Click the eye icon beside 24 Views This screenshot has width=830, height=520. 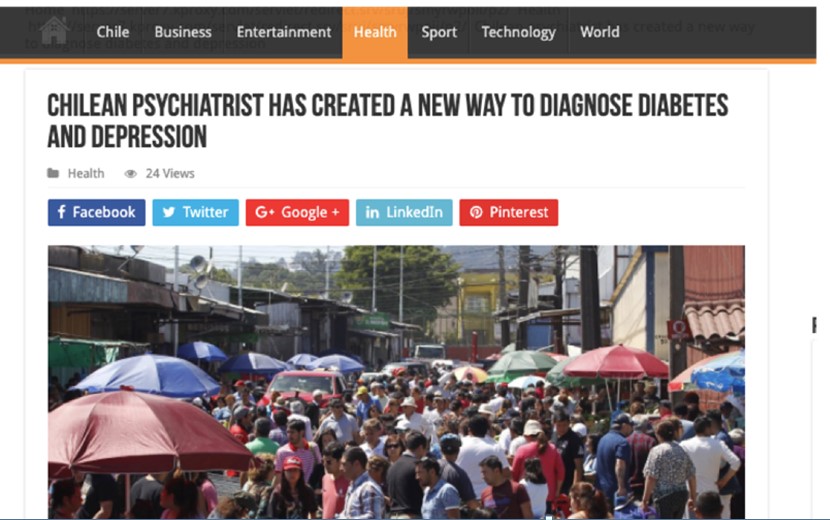[130, 174]
